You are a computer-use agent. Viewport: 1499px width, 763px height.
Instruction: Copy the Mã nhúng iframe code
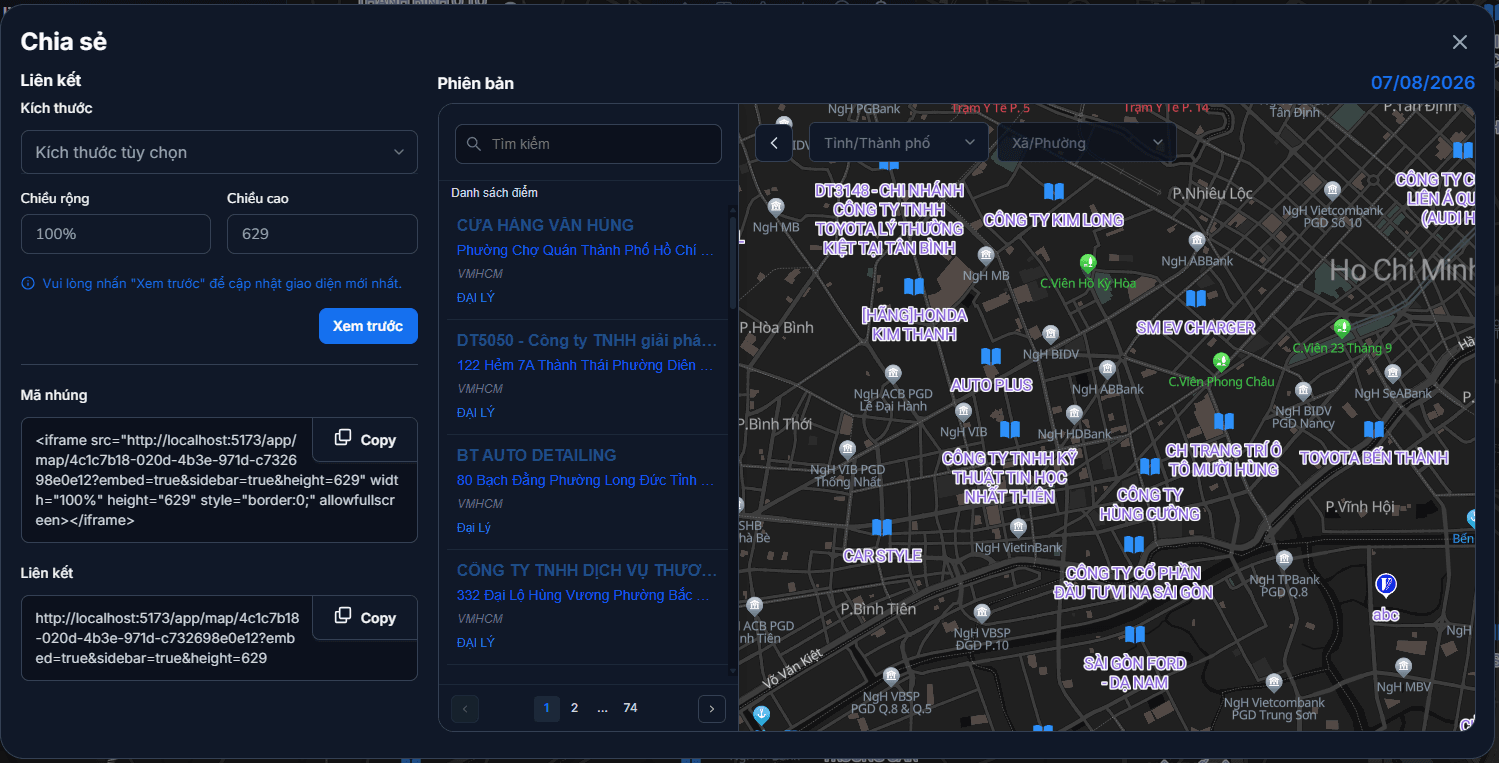(x=365, y=440)
